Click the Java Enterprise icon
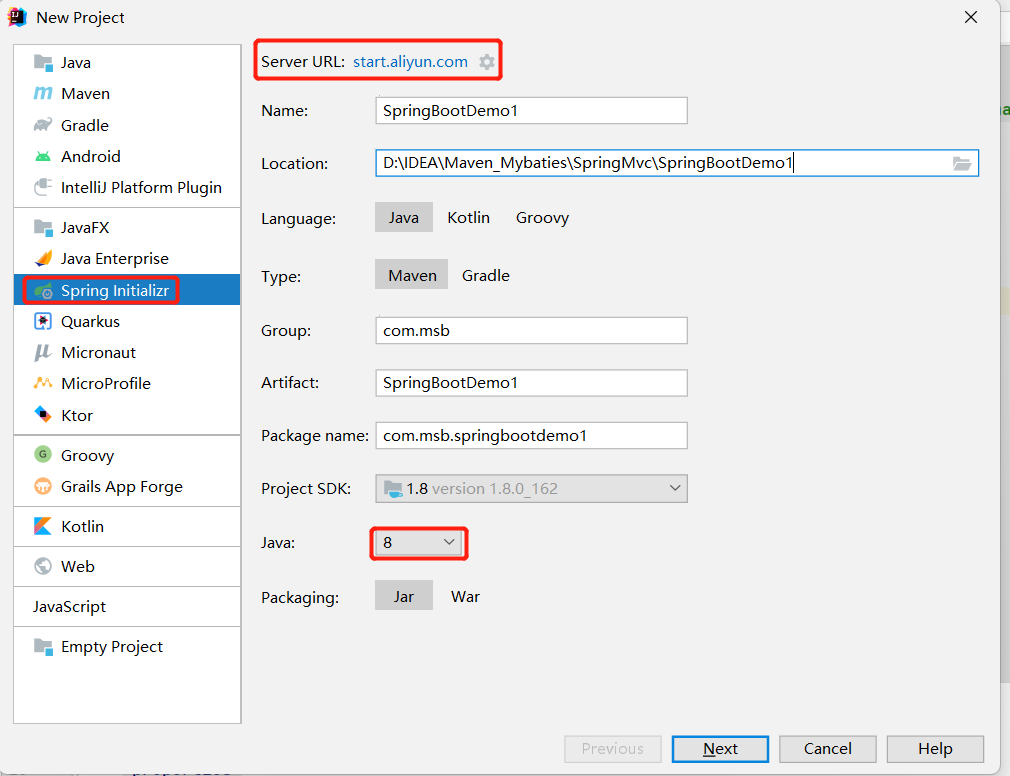Viewport: 1010px width, 776px height. pos(43,258)
